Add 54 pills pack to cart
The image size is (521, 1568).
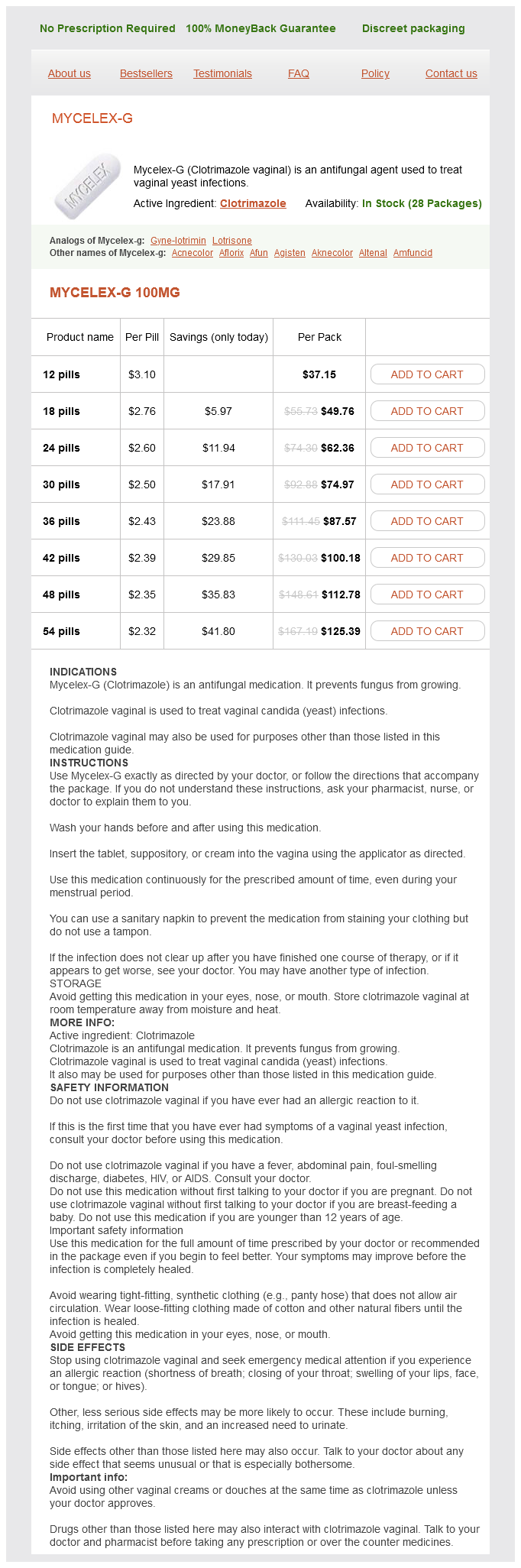coord(427,631)
